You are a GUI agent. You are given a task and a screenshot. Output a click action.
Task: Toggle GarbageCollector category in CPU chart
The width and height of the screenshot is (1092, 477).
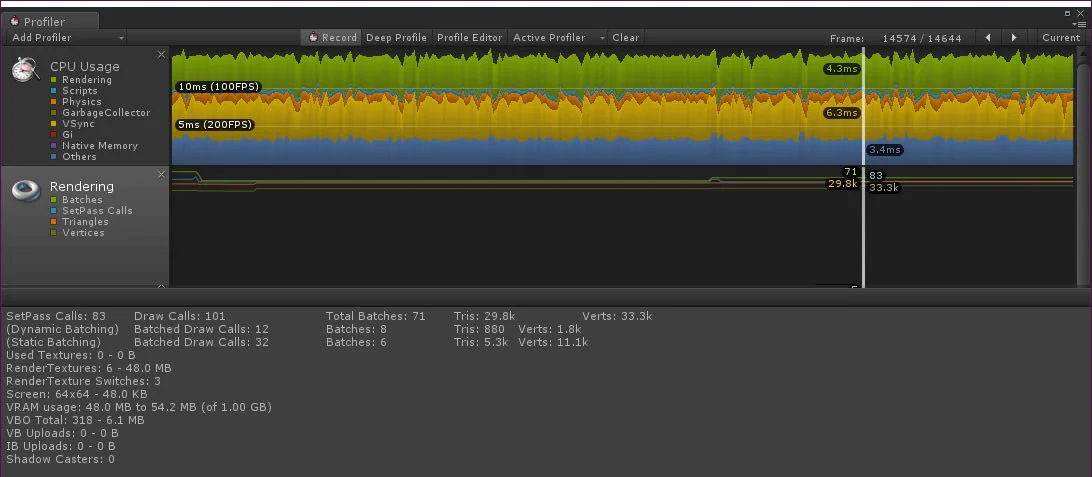pos(54,113)
